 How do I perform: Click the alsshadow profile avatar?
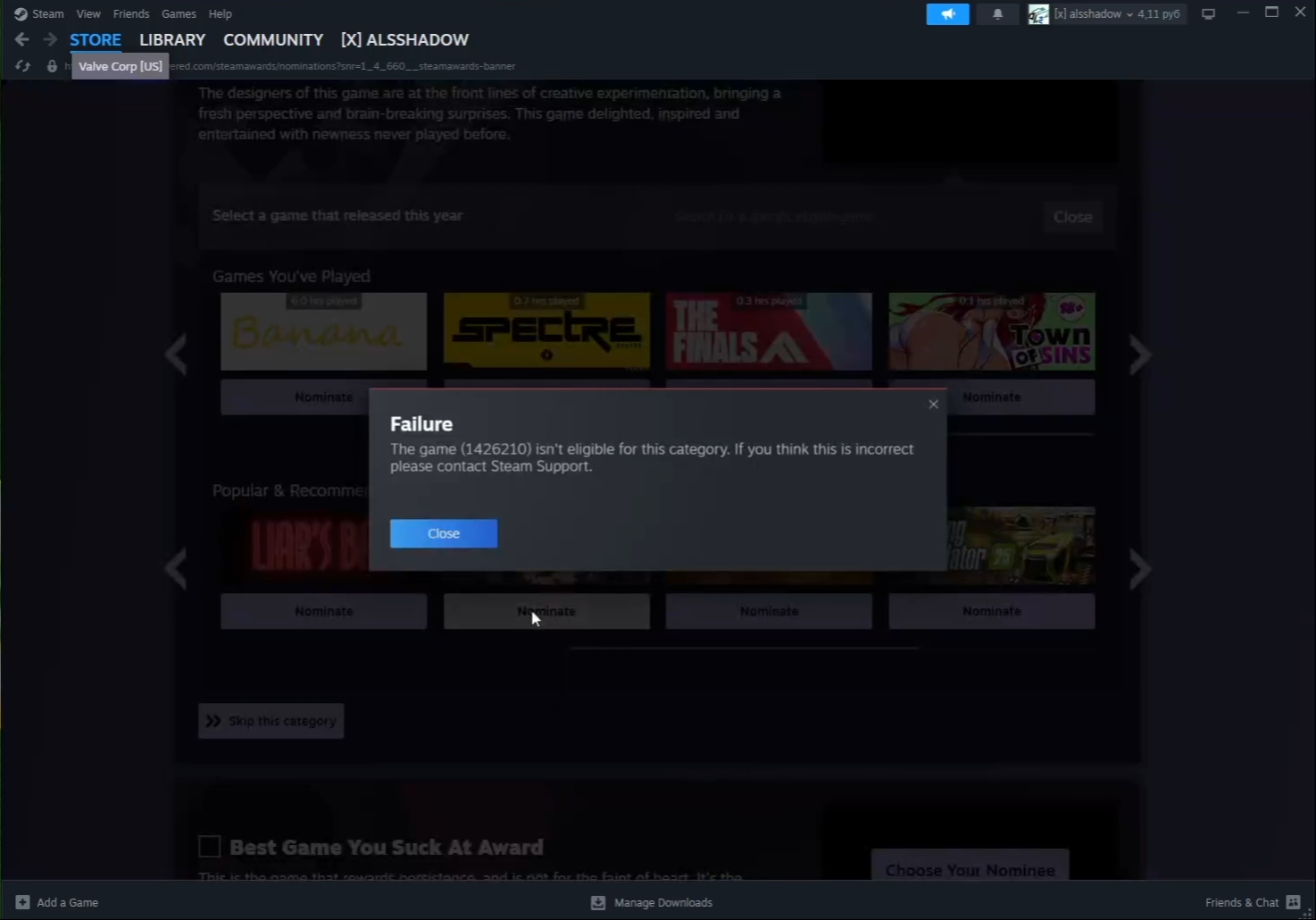(x=1038, y=14)
